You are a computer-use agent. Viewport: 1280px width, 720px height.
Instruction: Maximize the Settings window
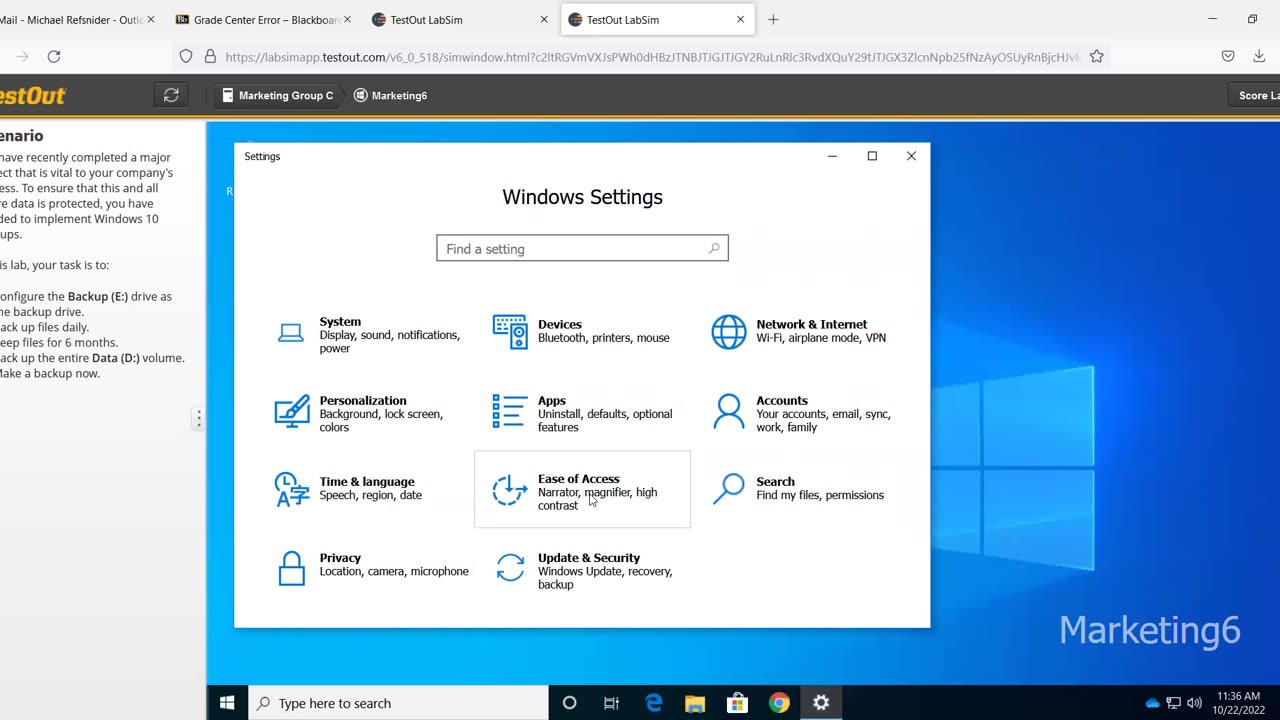pos(872,156)
